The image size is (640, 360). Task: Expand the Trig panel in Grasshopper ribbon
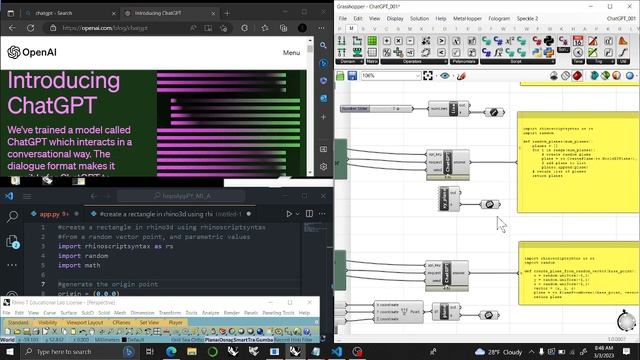pos(600,62)
